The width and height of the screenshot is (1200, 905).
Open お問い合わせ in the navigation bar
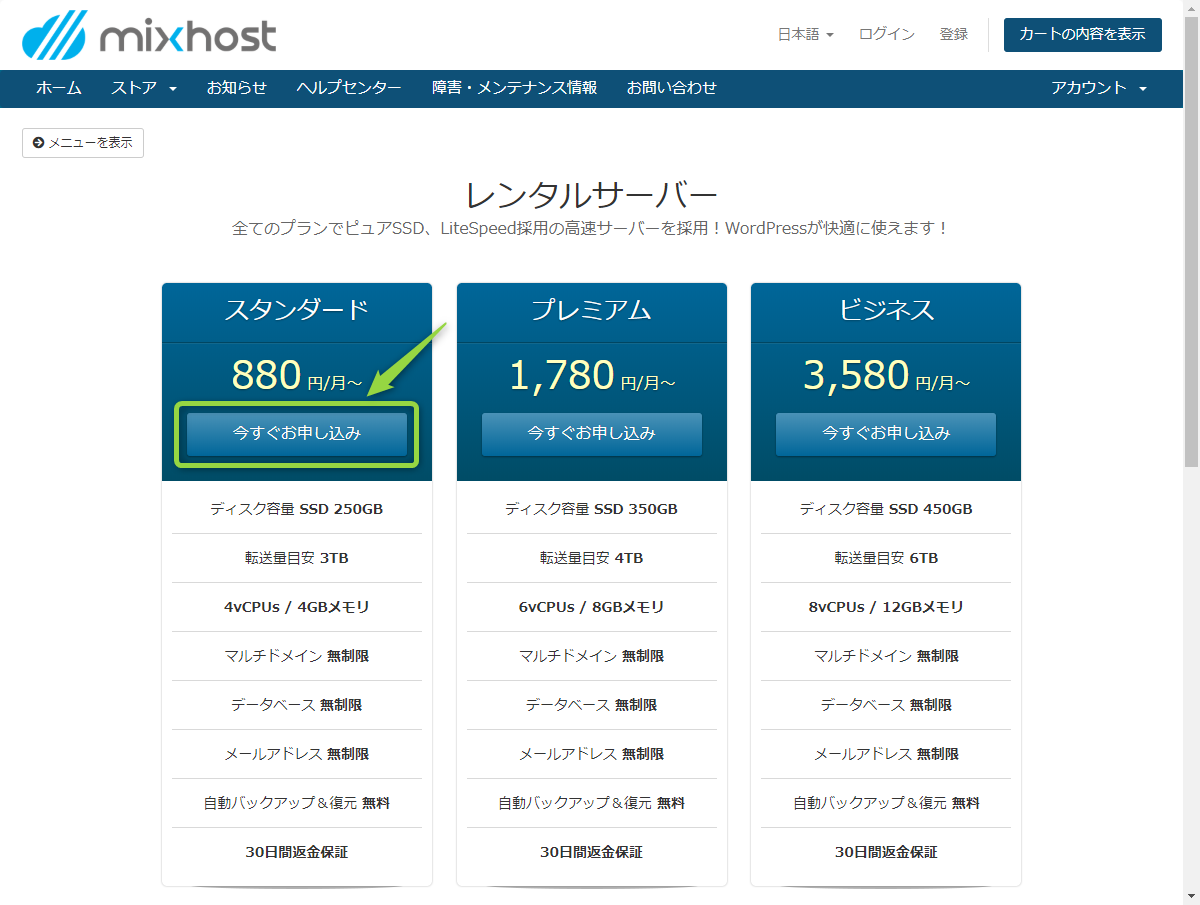pyautogui.click(x=672, y=88)
